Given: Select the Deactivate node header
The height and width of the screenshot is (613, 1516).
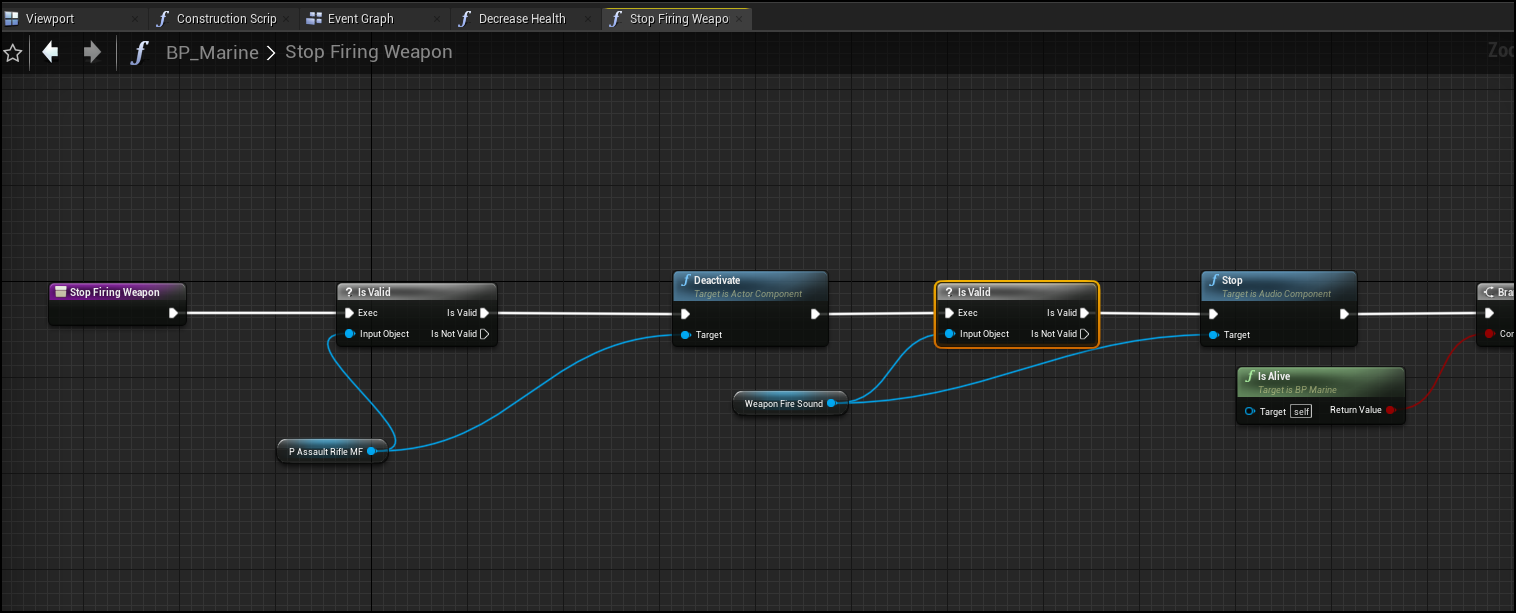Looking at the screenshot, I should [x=751, y=286].
